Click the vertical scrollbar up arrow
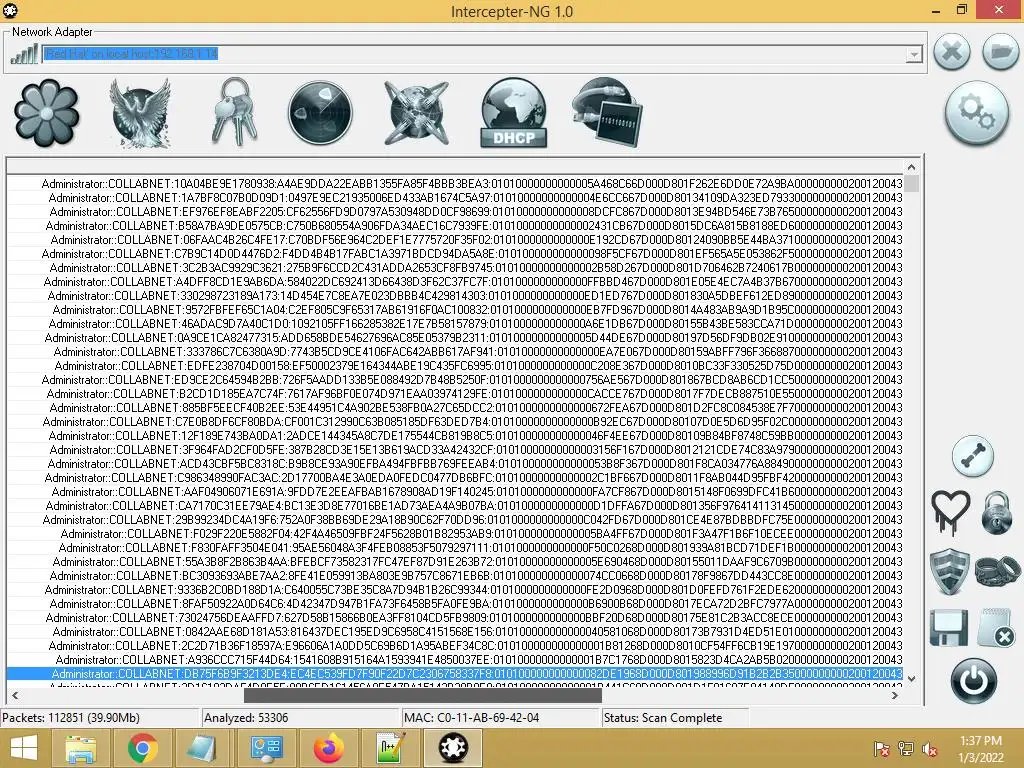Image resolution: width=1024 pixels, height=768 pixels. click(912, 167)
